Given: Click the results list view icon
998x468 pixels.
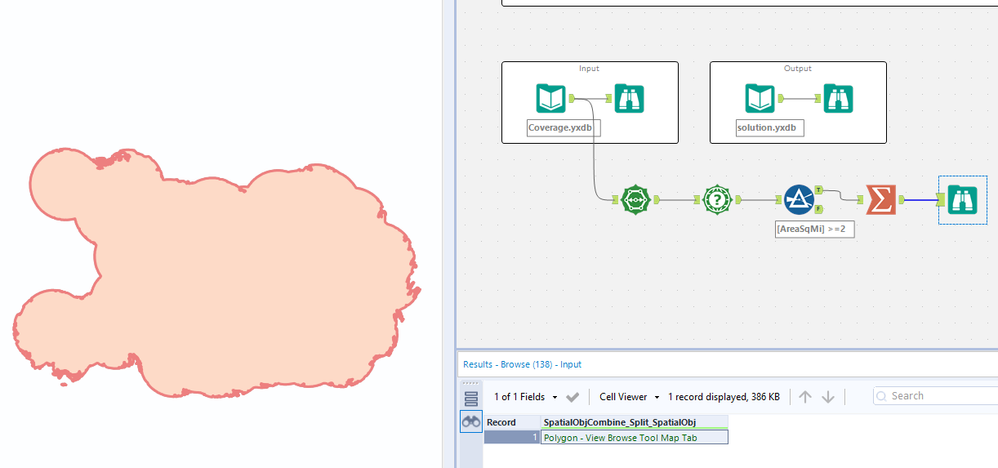Looking at the screenshot, I should coord(471,399).
